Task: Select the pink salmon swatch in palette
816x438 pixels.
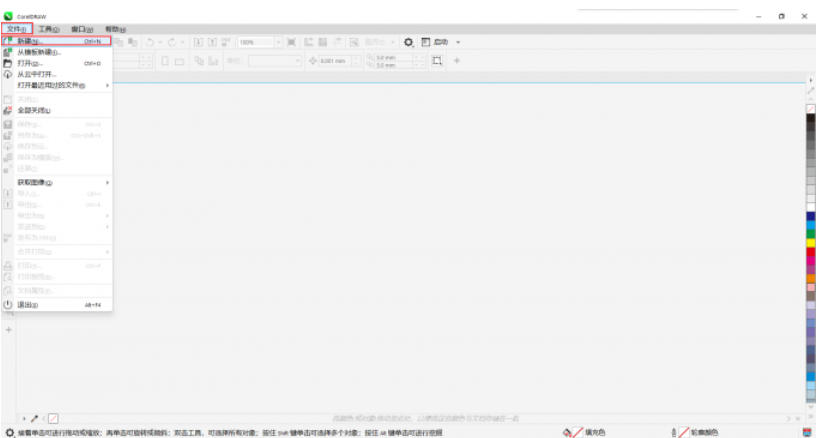Action: [x=811, y=288]
